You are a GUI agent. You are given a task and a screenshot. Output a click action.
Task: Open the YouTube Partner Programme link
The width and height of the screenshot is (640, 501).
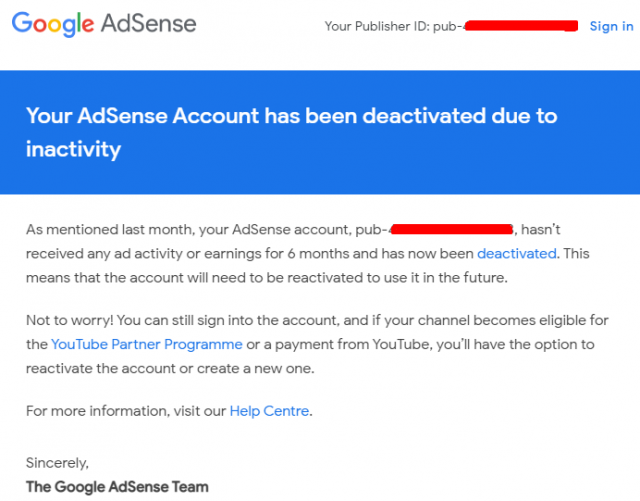[147, 344]
